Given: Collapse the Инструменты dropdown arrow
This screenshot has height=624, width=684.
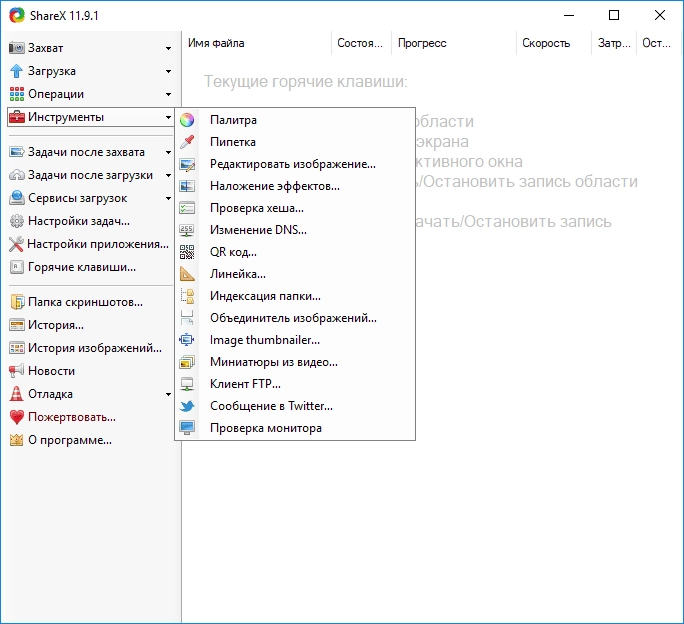Looking at the screenshot, I should coord(168,117).
